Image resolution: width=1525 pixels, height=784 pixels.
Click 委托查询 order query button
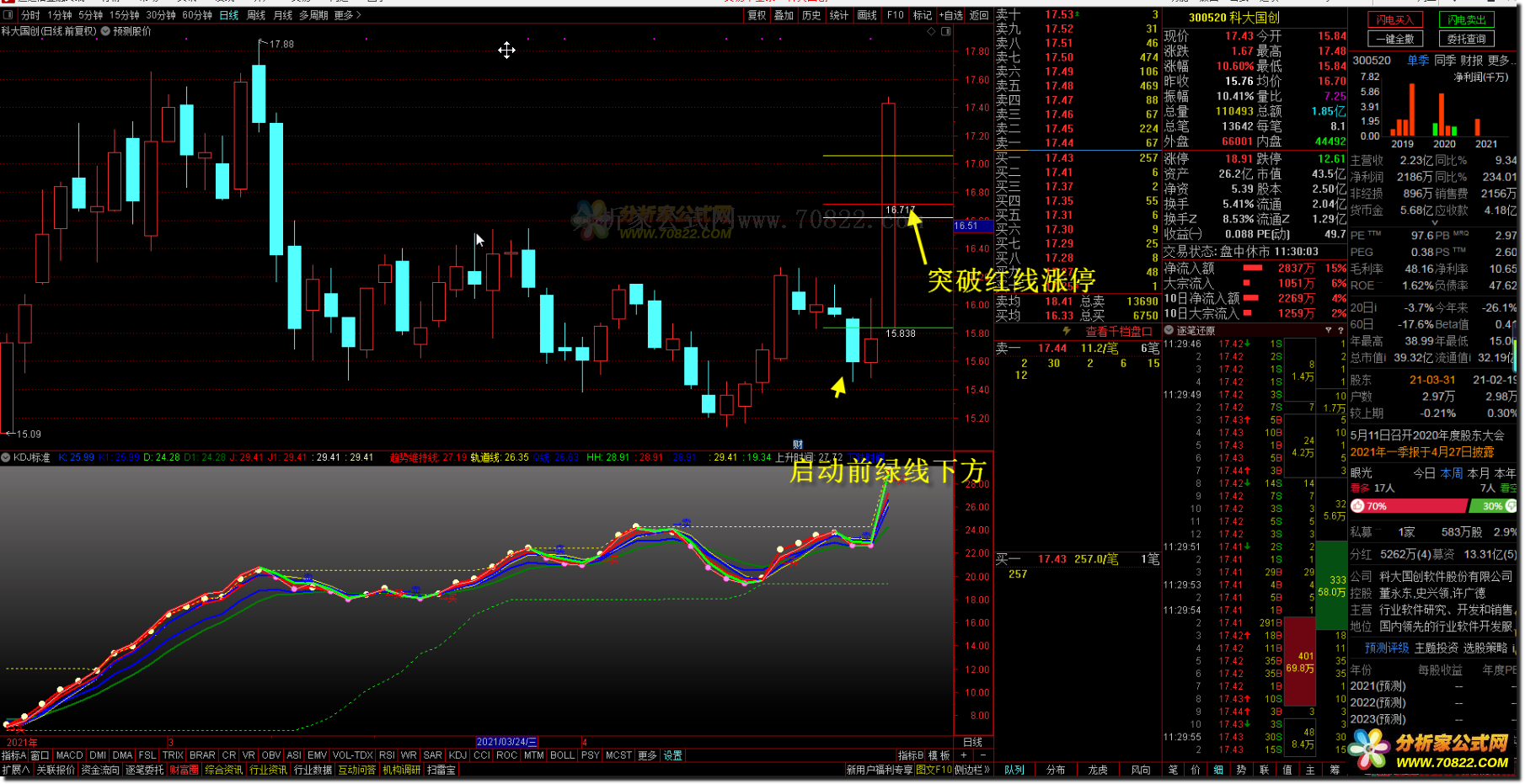(1466, 40)
